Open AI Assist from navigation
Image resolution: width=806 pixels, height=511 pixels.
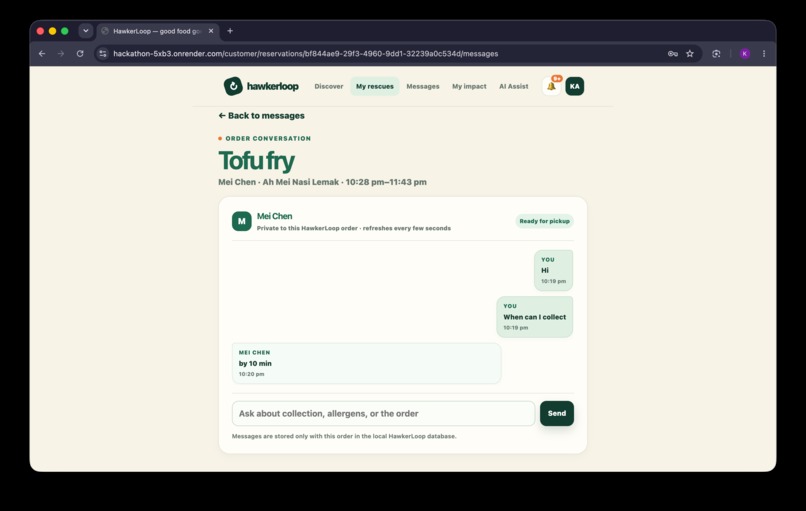(x=514, y=86)
